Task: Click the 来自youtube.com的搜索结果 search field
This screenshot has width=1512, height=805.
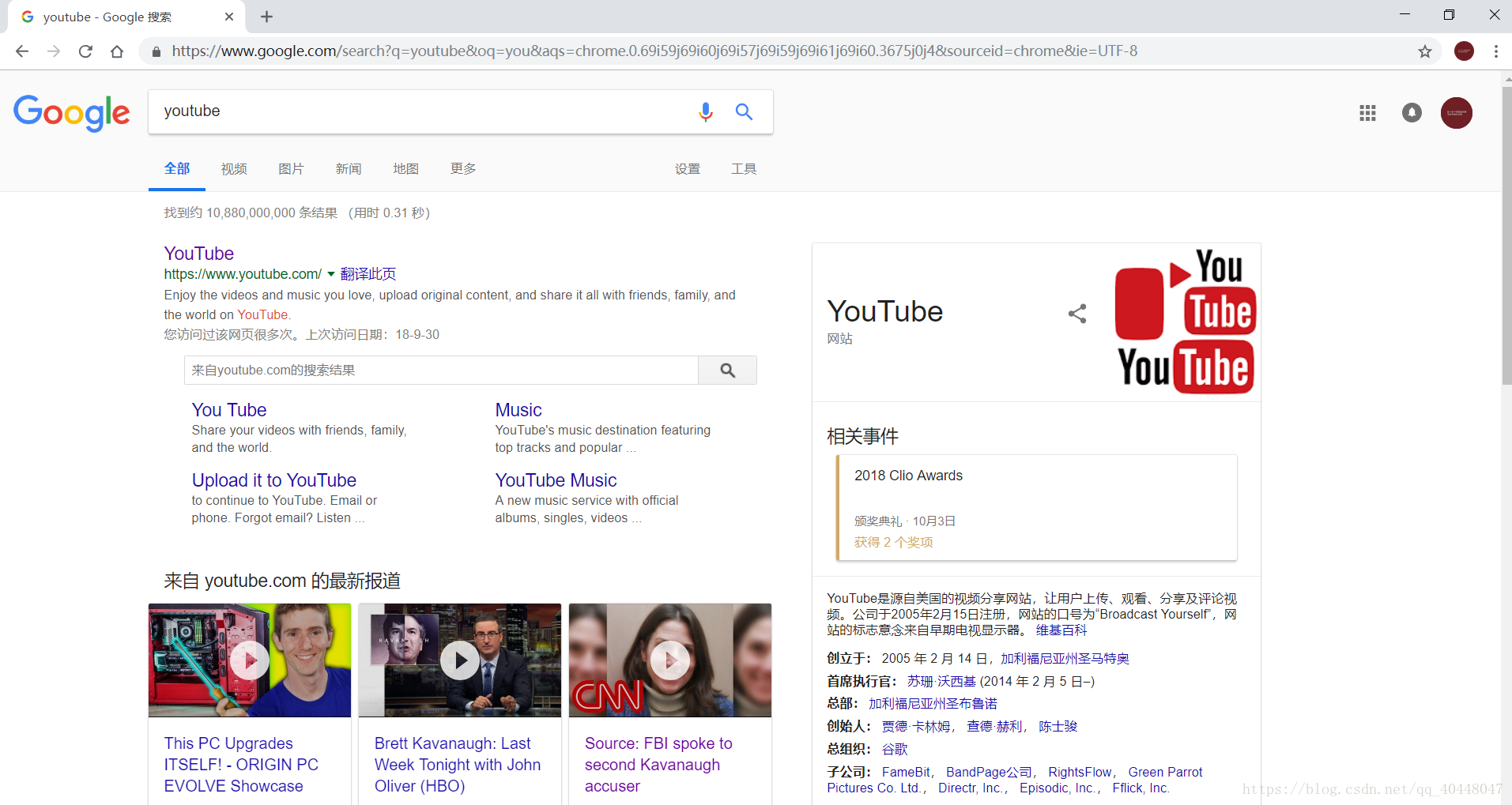Action: [x=441, y=371]
